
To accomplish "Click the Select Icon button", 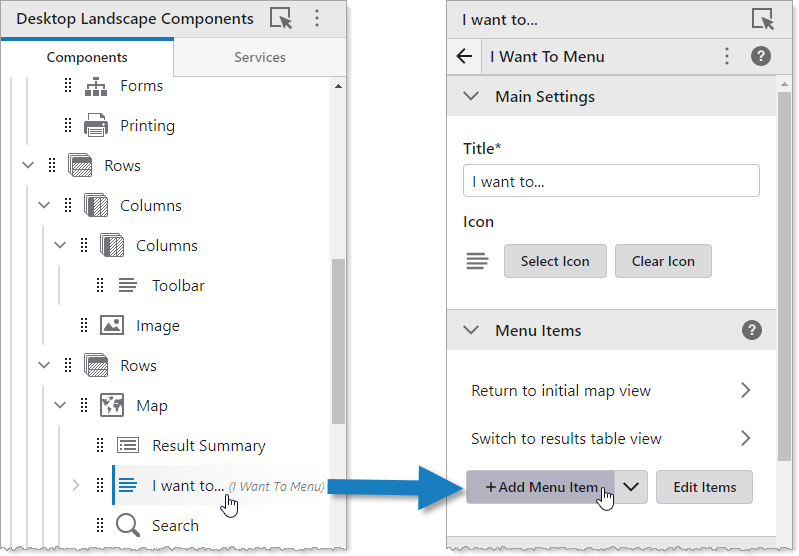I will pos(555,261).
